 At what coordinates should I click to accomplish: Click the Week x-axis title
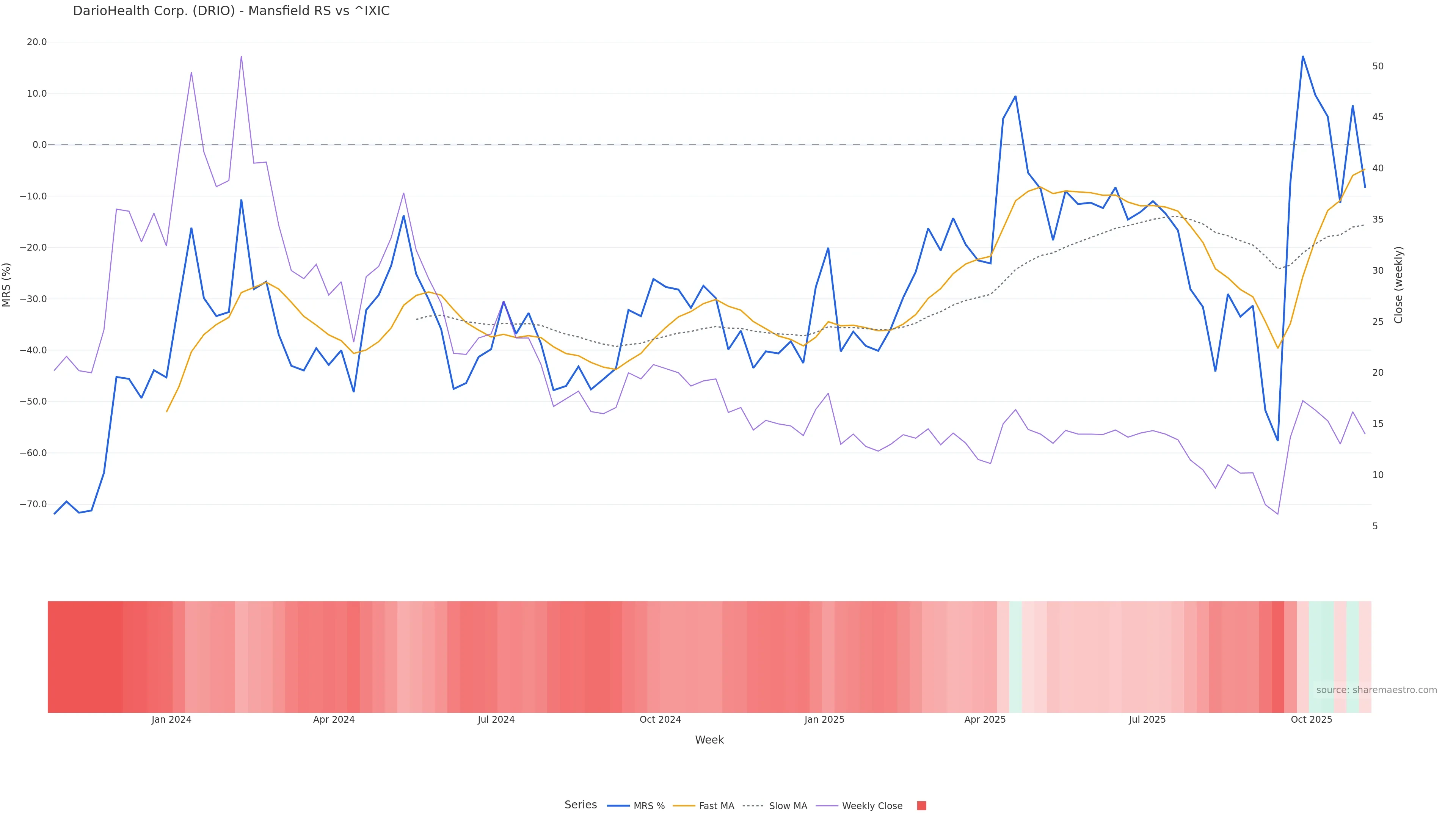tap(709, 740)
